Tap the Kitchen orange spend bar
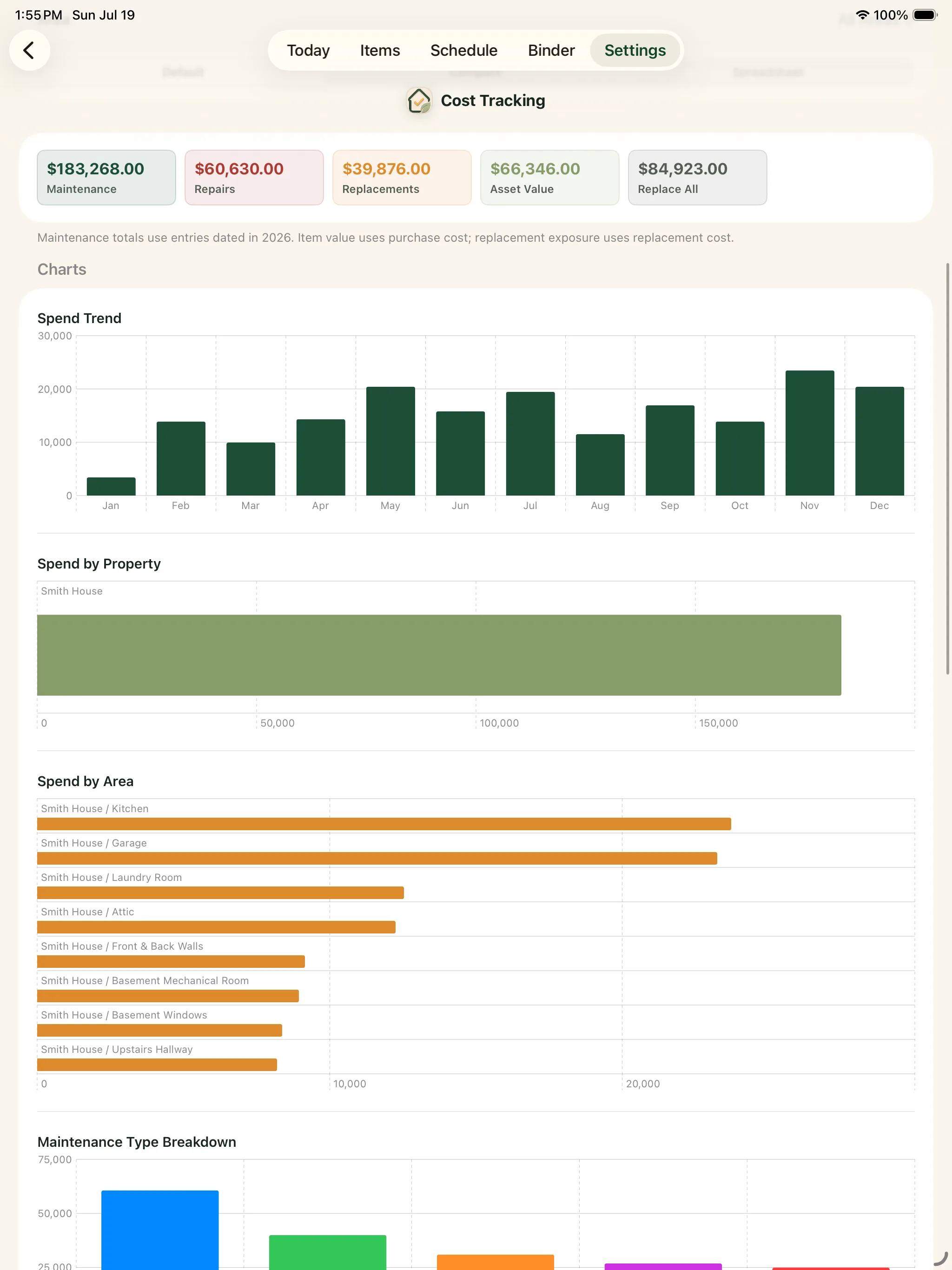 tap(384, 824)
